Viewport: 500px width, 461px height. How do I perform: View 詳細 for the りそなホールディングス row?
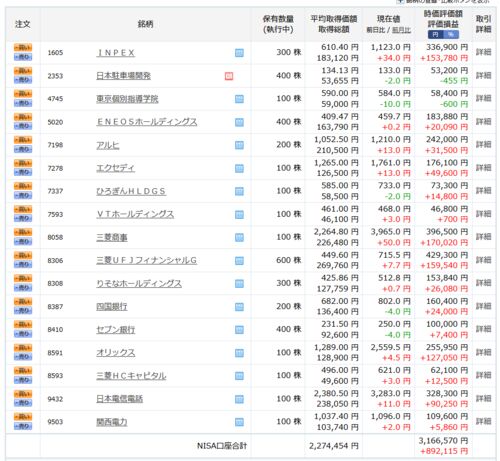click(x=483, y=283)
